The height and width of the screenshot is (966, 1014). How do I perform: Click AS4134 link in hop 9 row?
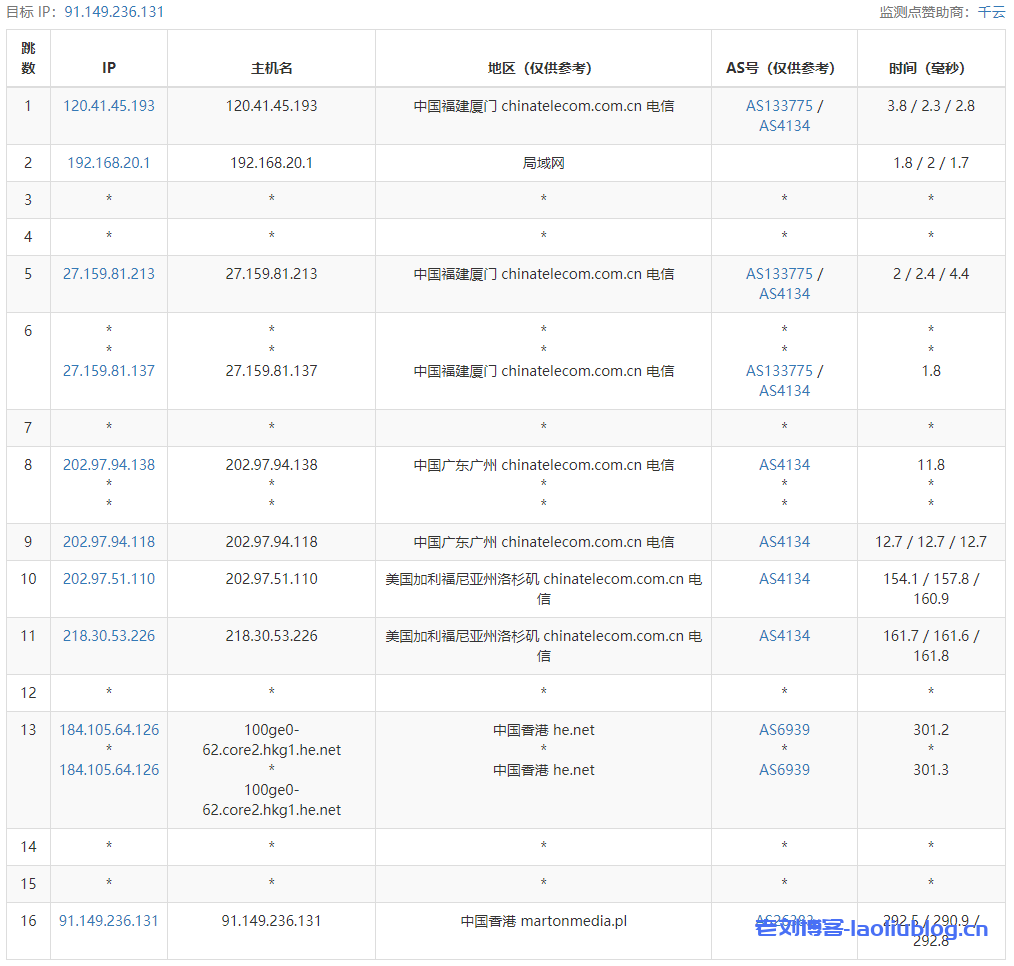(x=783, y=541)
